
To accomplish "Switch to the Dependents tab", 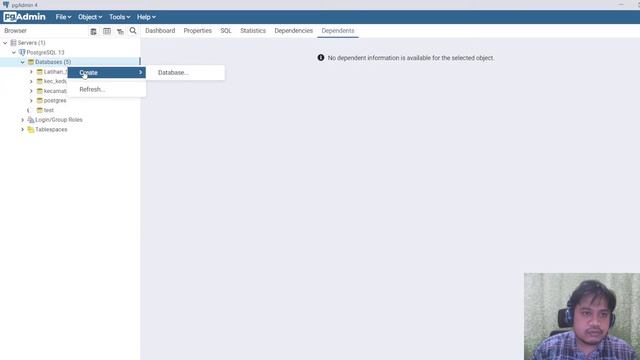I will pos(338,31).
